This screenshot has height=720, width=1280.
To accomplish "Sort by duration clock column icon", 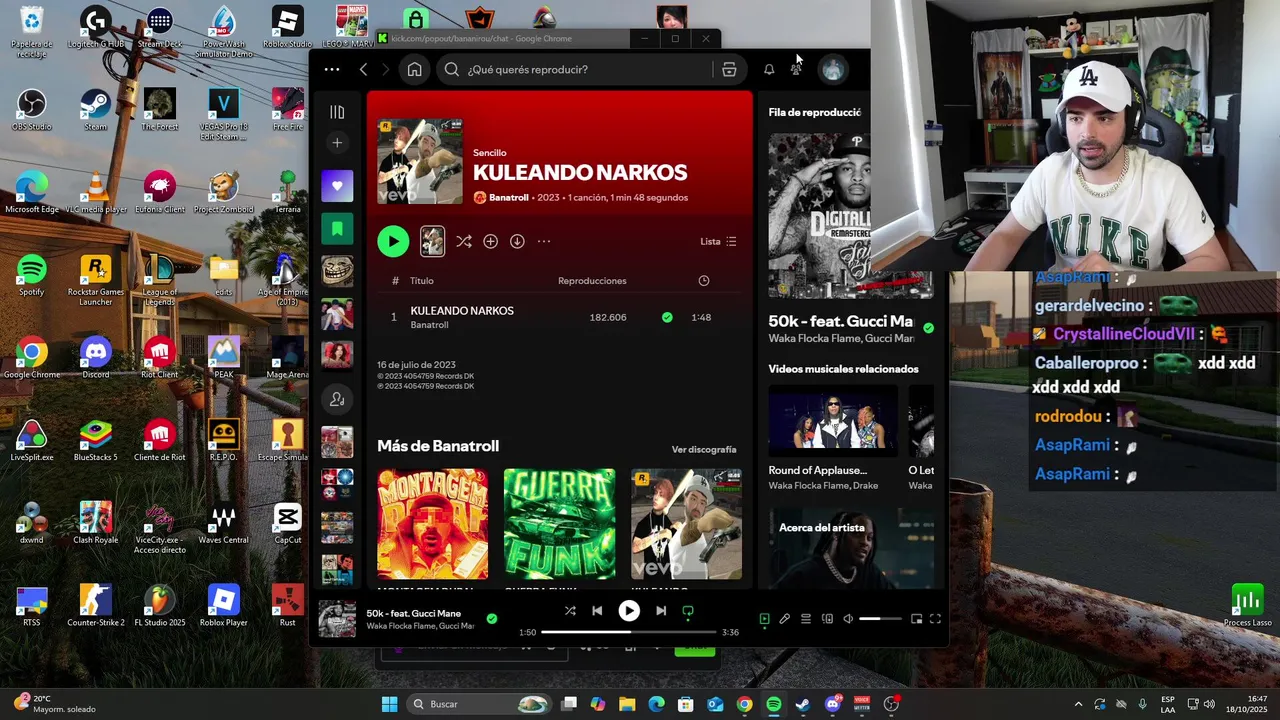I will pyautogui.click(x=704, y=281).
